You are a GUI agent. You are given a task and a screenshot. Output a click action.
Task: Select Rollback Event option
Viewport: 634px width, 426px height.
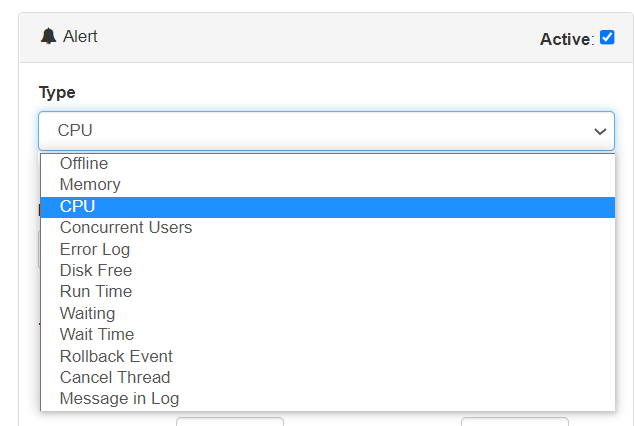pyautogui.click(x=116, y=356)
